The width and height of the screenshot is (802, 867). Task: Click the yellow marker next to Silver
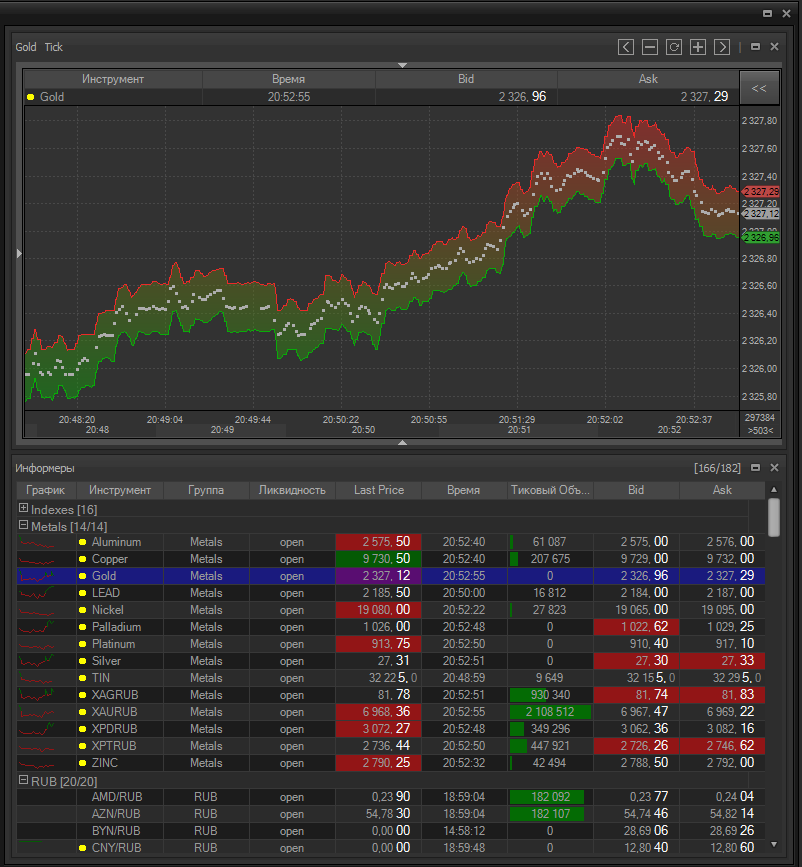83,661
